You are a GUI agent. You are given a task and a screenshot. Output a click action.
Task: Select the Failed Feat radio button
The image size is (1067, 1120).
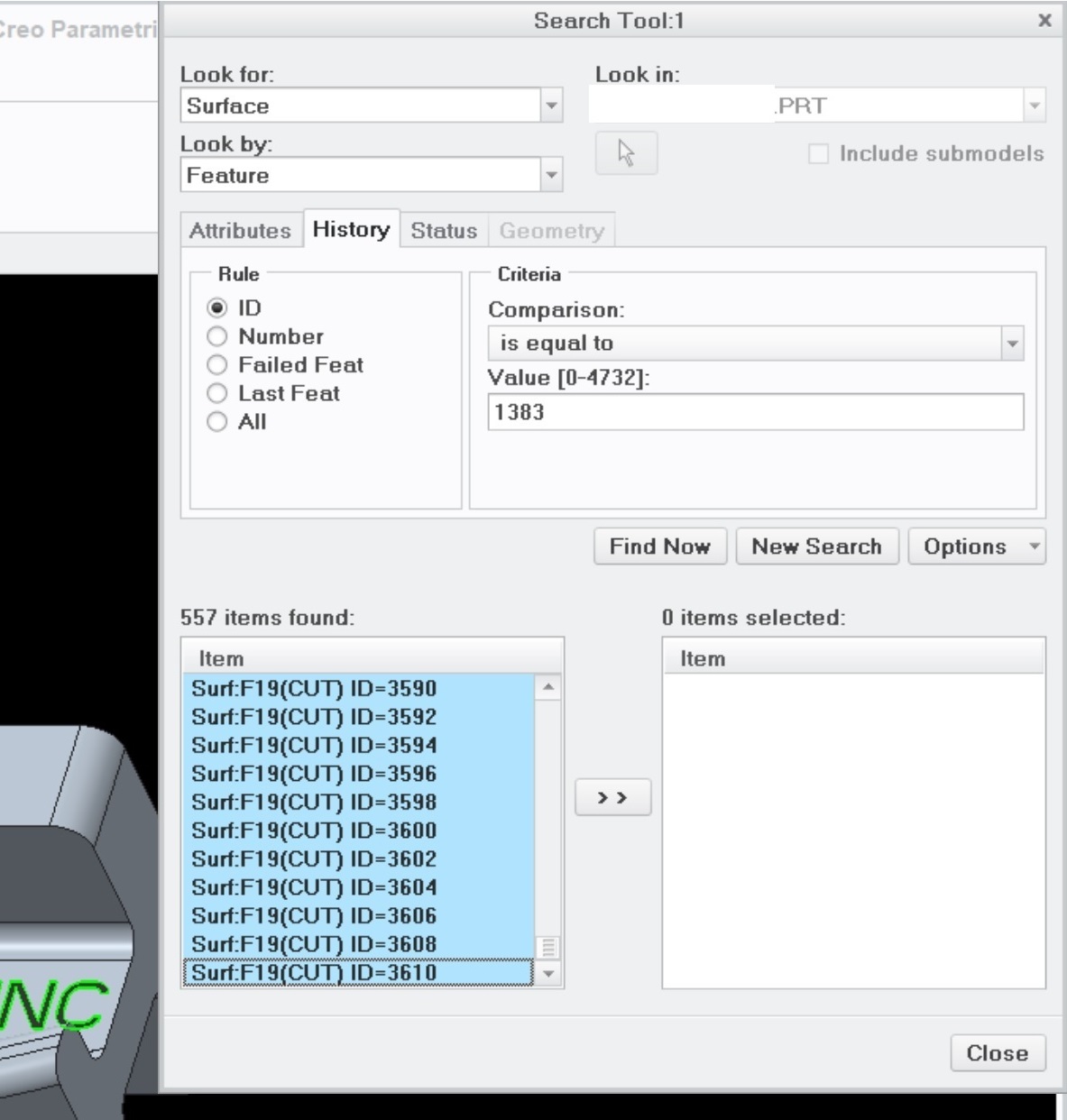(x=216, y=365)
